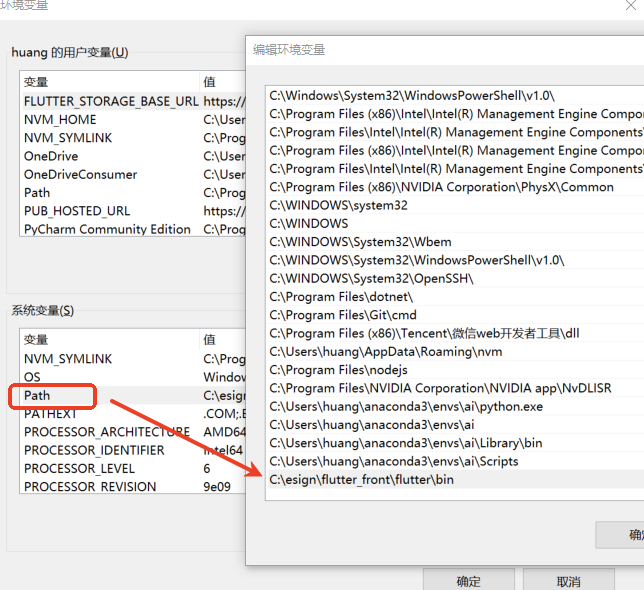Select C:\WINDOWS\system32 path entry
644x590 pixels.
click(x=455, y=205)
